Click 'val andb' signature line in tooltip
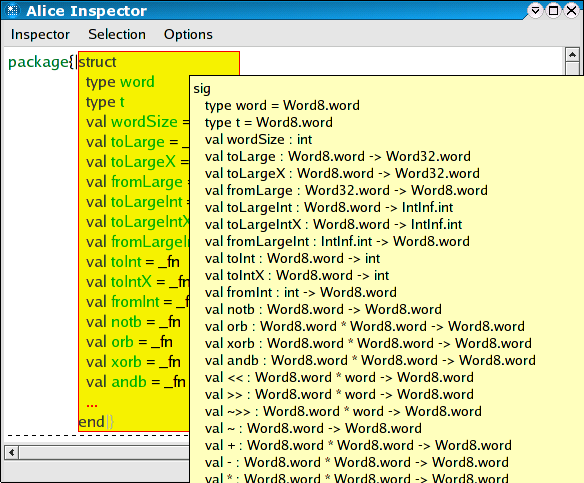 pos(370,360)
